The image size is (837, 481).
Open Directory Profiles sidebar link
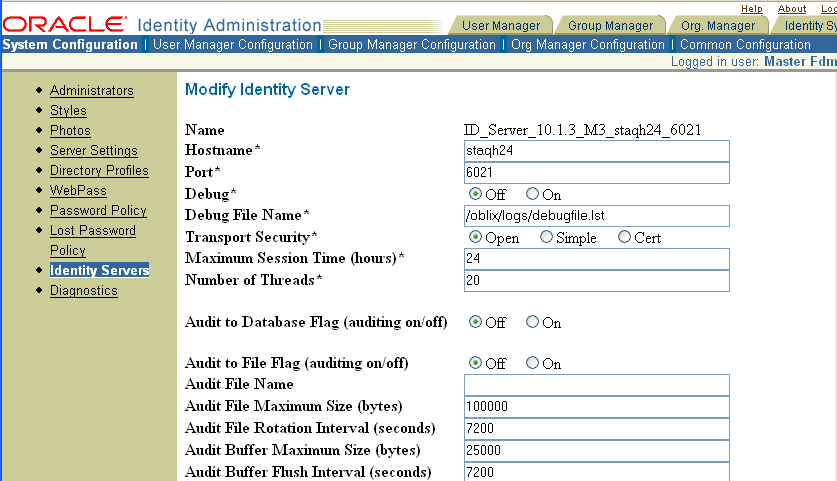click(x=99, y=171)
